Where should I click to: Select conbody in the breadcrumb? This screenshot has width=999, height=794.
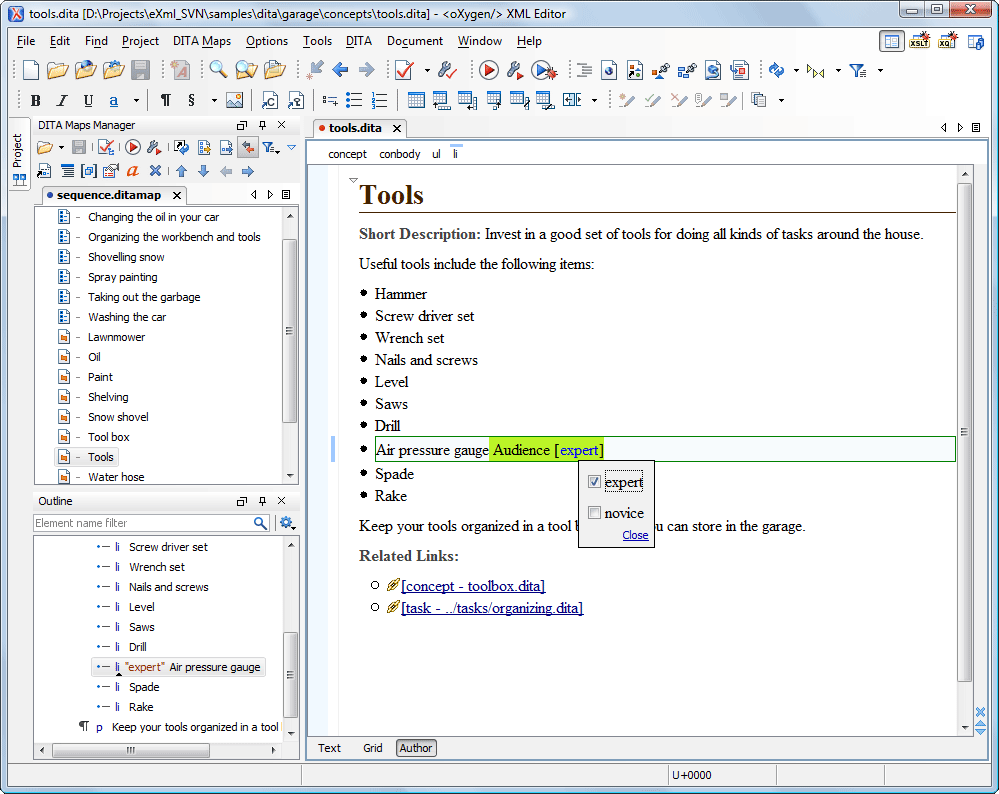tap(399, 154)
